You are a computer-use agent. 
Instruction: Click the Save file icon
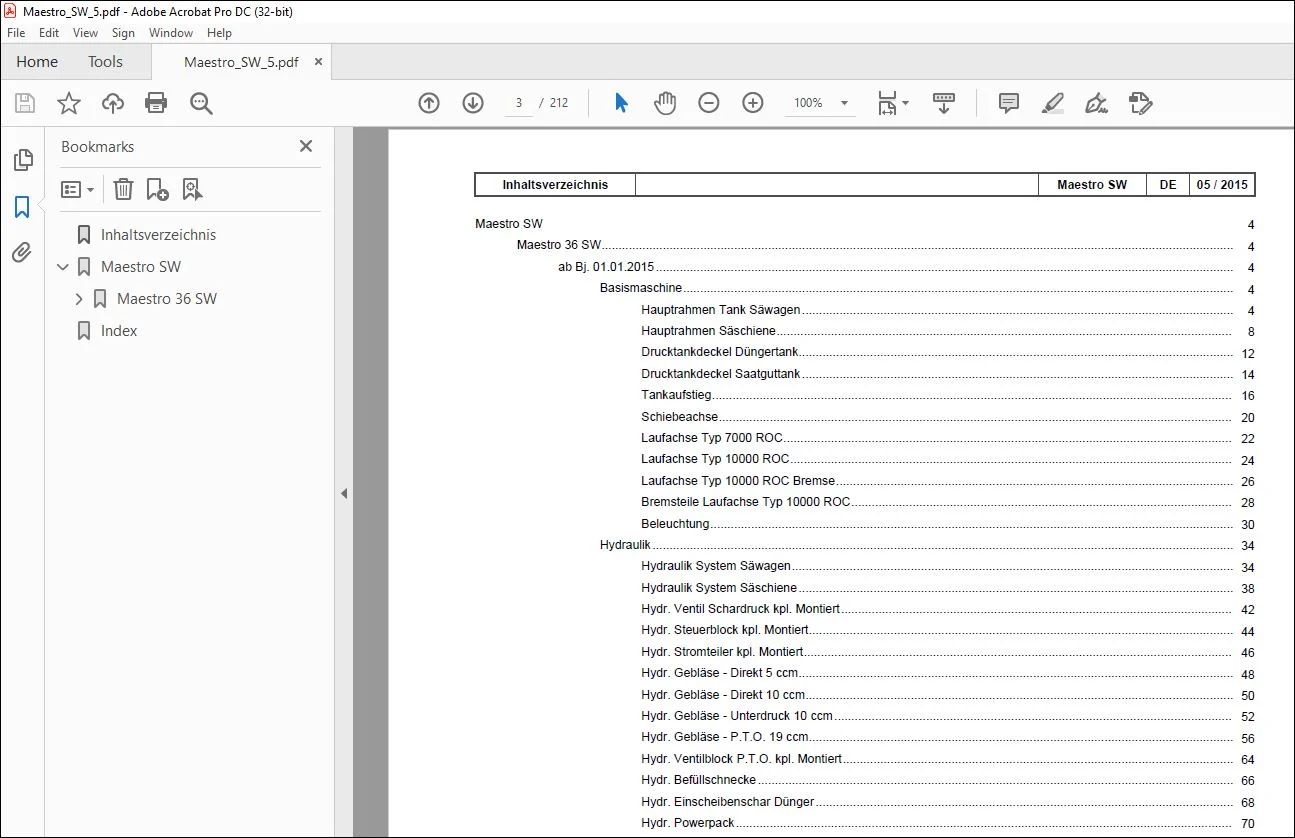pyautogui.click(x=25, y=103)
